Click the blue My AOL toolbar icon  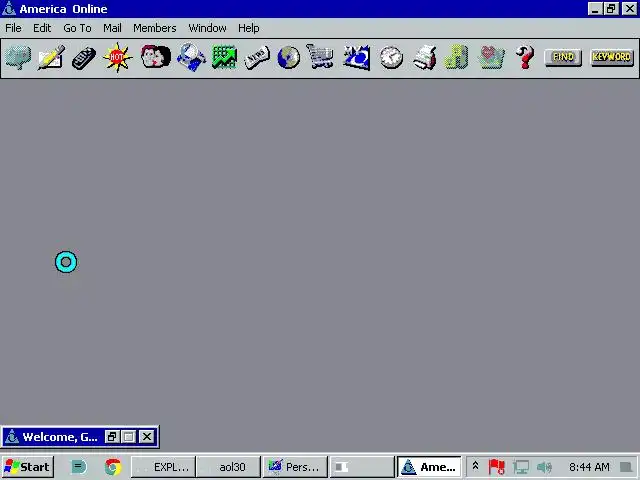click(x=357, y=58)
